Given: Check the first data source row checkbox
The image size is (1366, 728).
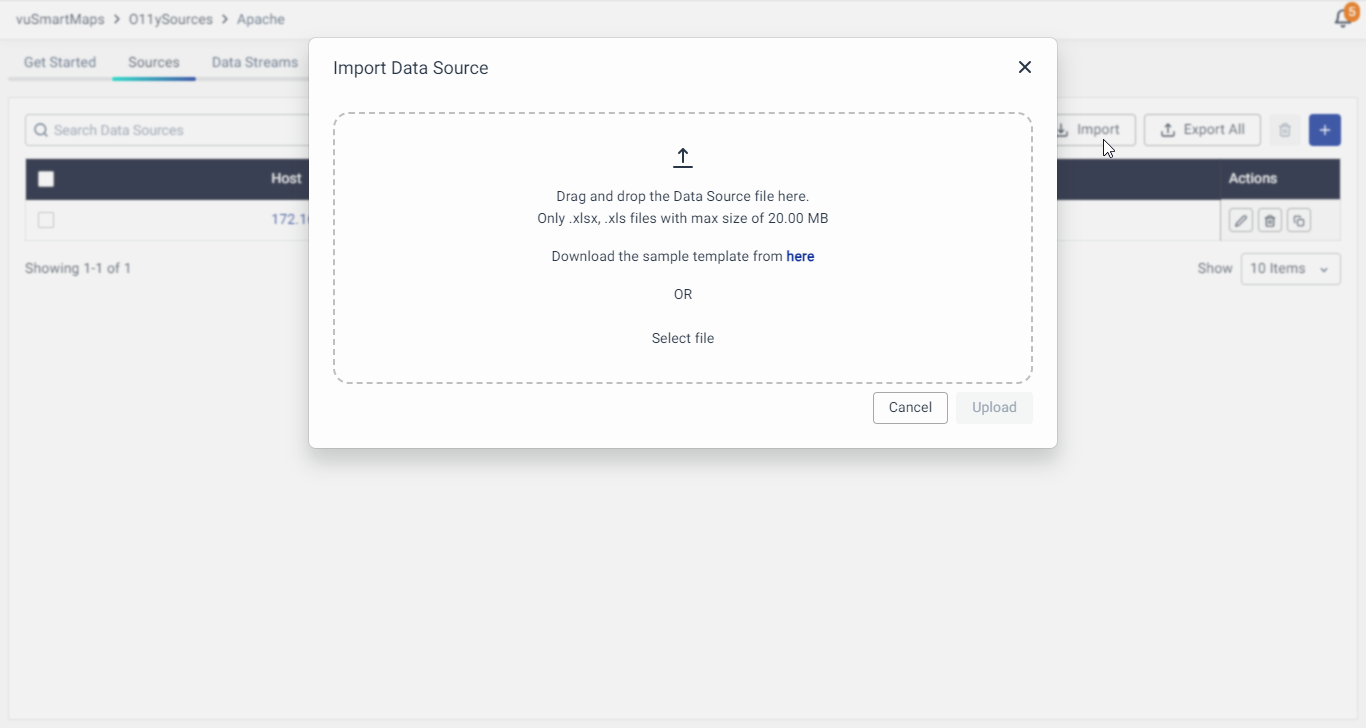Looking at the screenshot, I should tap(46, 220).
